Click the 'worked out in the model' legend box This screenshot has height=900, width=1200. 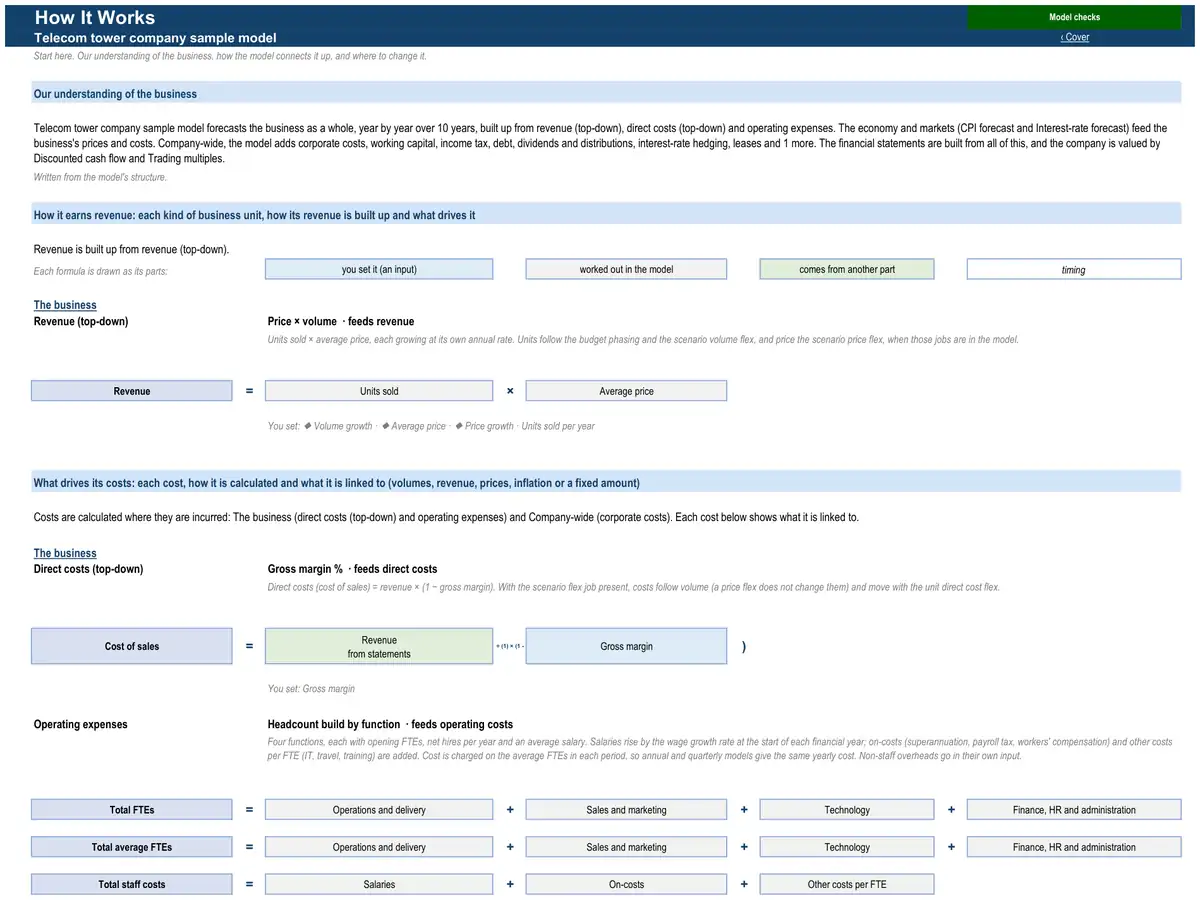(626, 269)
